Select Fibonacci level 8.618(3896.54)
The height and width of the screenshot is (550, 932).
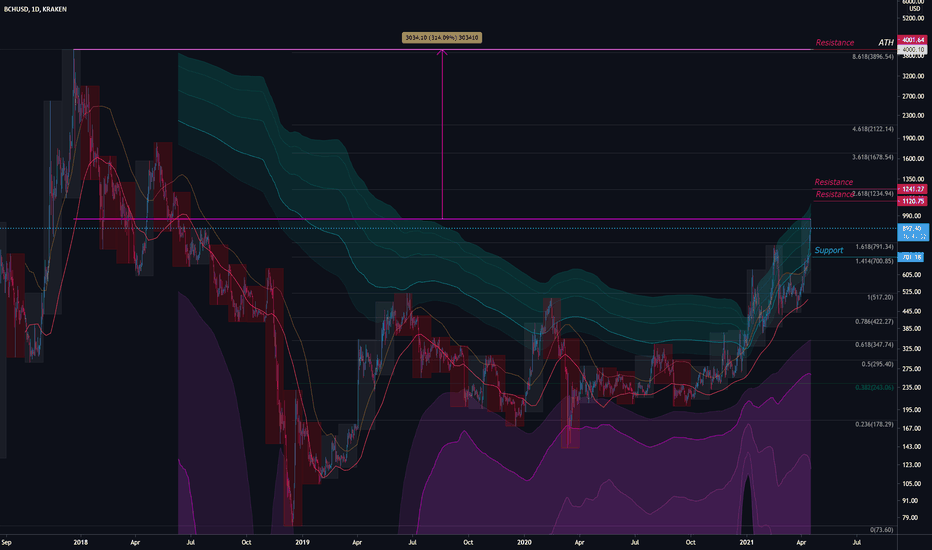873,56
